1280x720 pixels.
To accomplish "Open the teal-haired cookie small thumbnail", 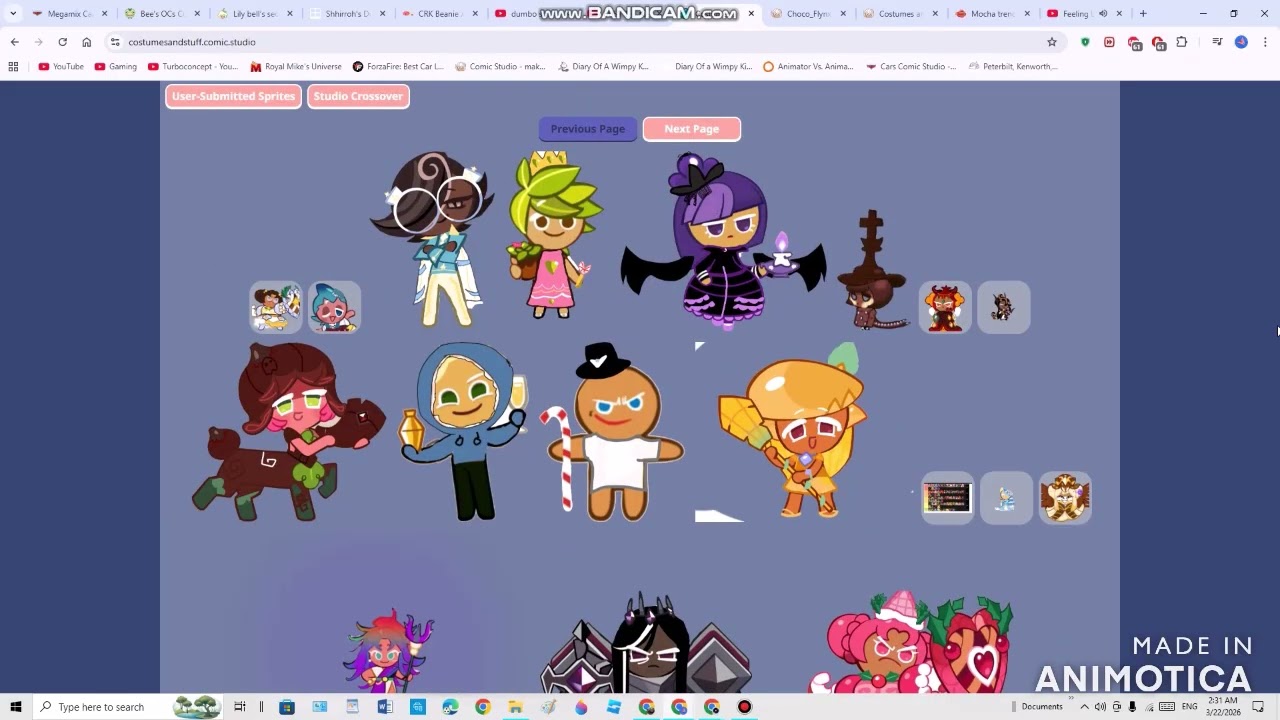I will click(x=334, y=307).
